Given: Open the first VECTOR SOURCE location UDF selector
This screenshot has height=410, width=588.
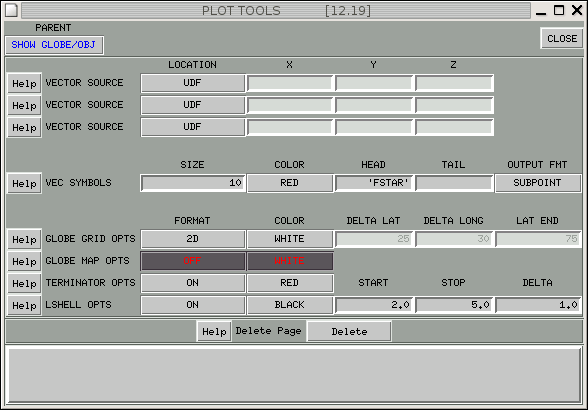Looking at the screenshot, I should coord(193,83).
